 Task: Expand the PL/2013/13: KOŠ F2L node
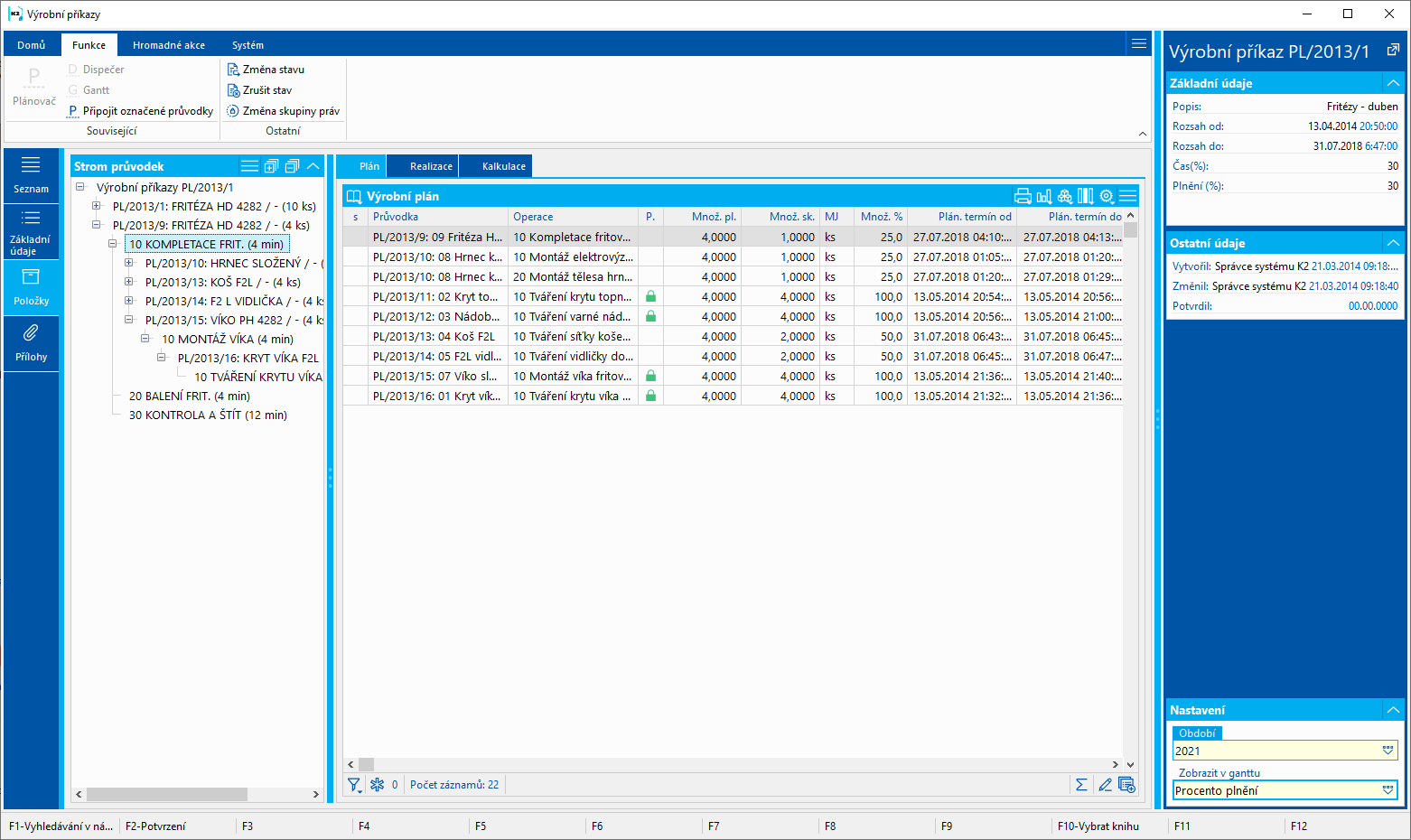pos(129,282)
